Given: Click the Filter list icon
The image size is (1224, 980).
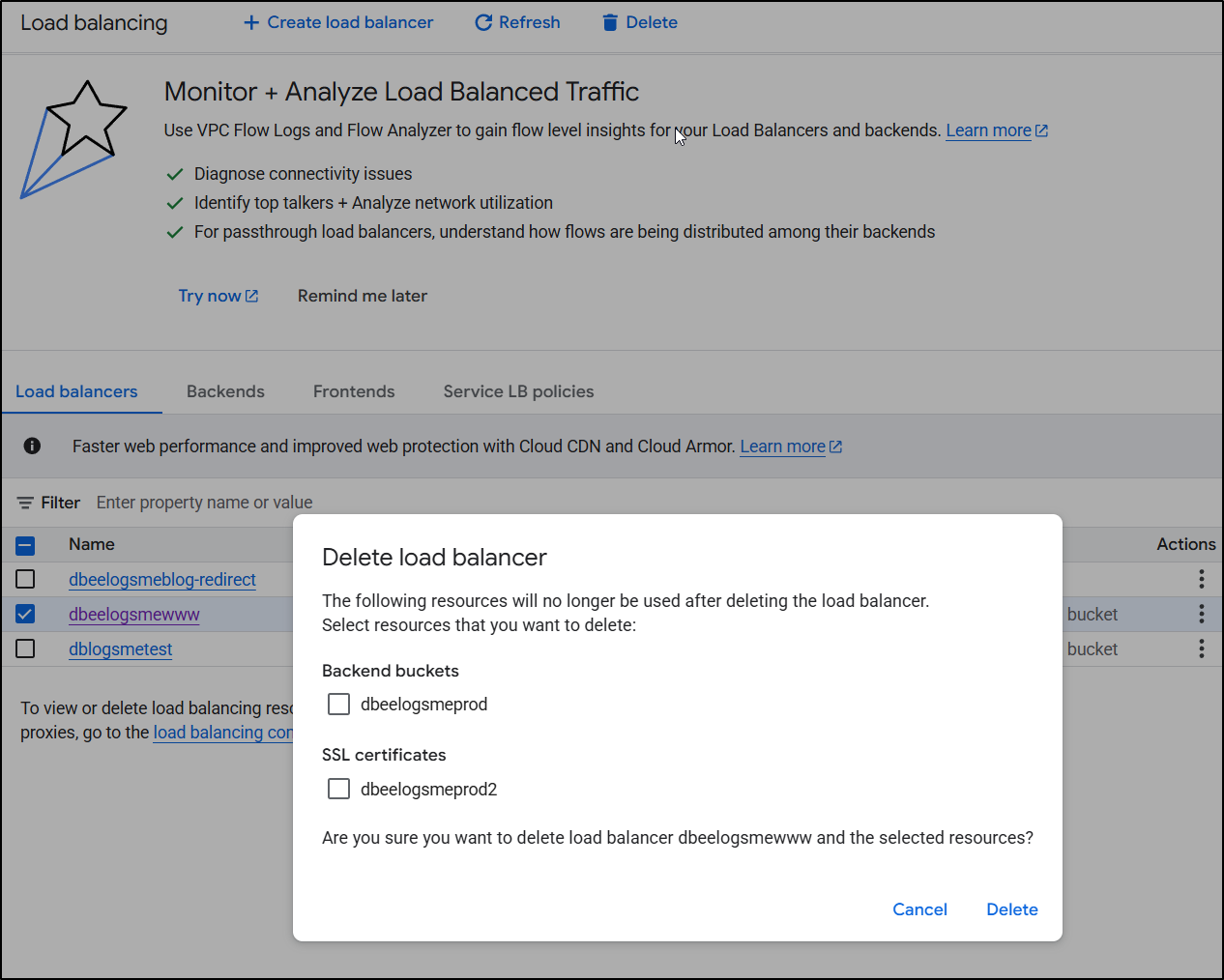Looking at the screenshot, I should 25,503.
